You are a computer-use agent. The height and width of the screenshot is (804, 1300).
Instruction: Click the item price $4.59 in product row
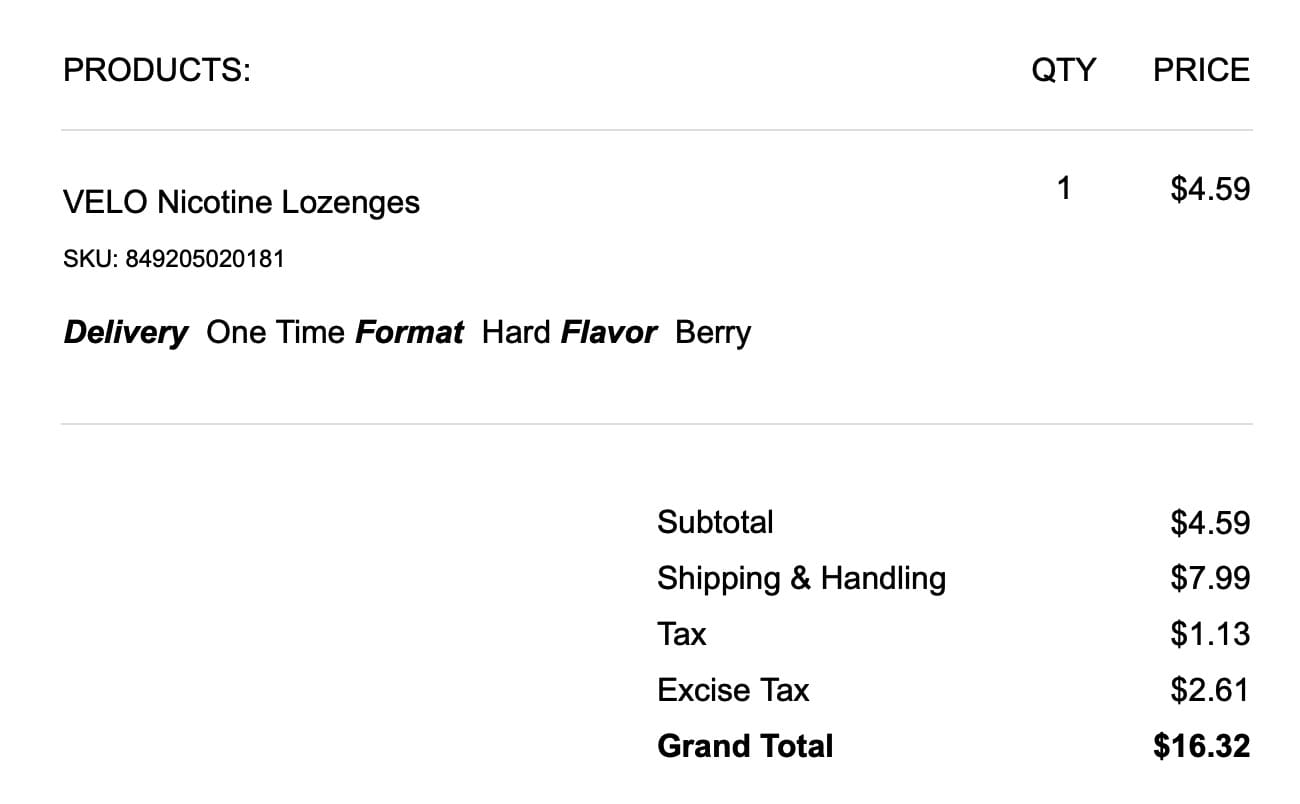pos(1210,188)
